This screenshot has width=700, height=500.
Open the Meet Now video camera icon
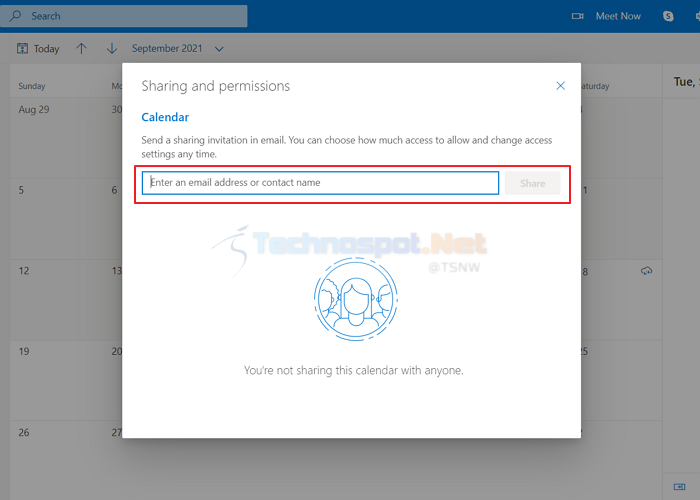point(578,16)
